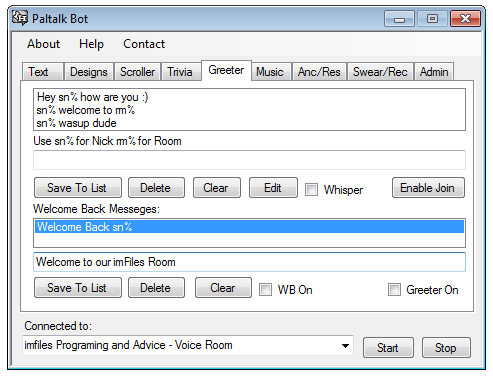Click Save To List for welcome back messages
This screenshot has height=381, width=493.
[x=78, y=288]
